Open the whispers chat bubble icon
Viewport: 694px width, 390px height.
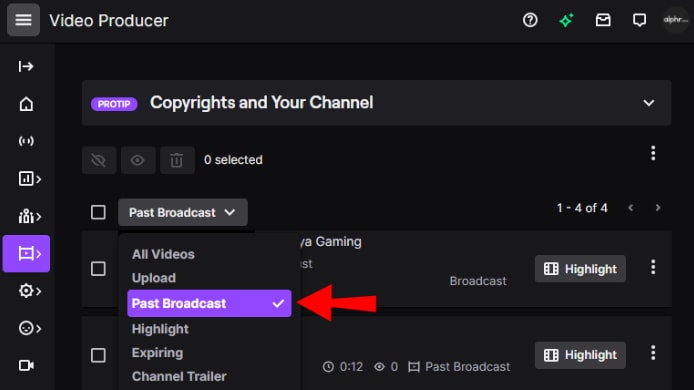click(639, 20)
